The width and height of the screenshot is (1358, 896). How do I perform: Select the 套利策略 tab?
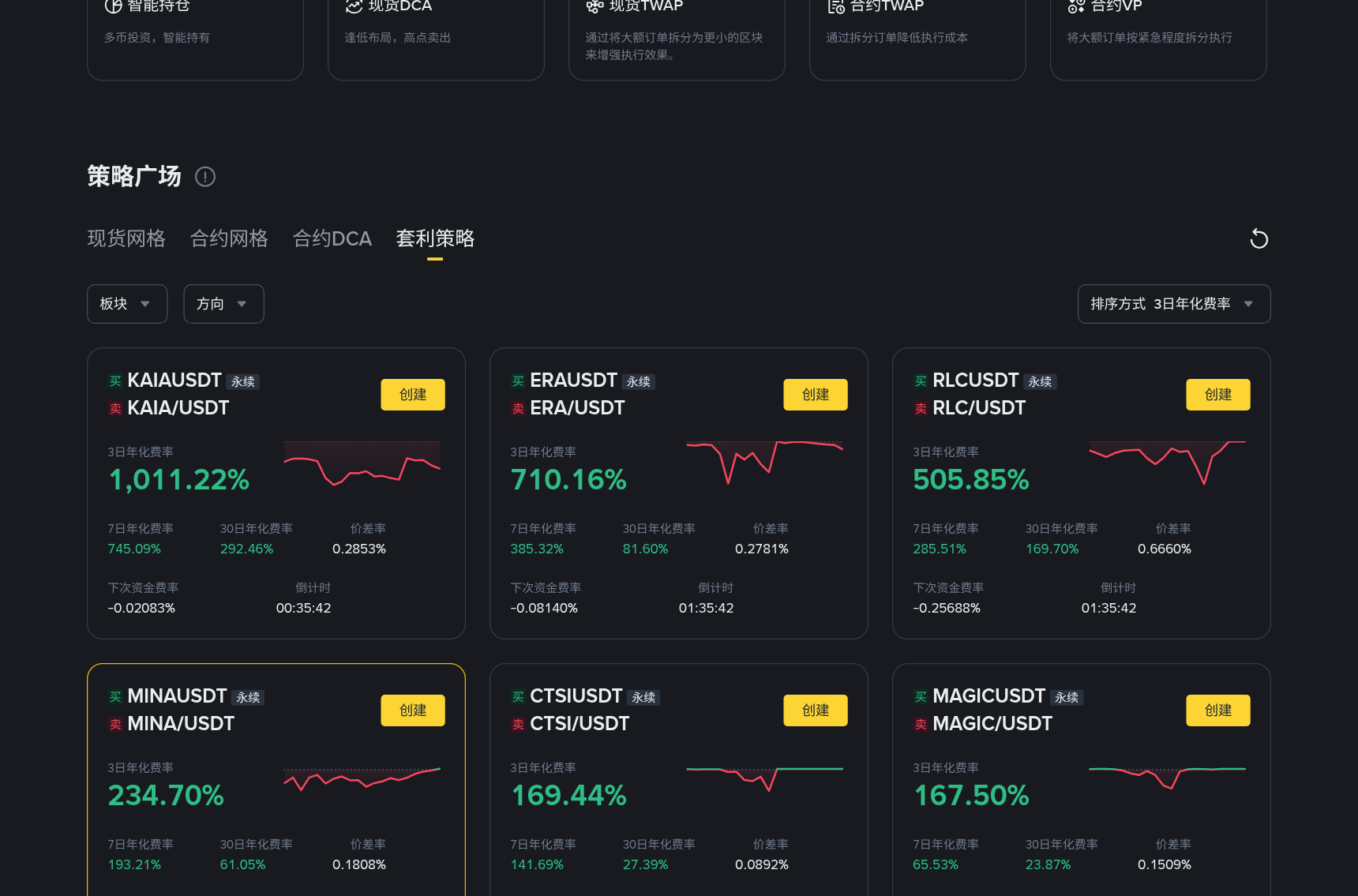pyautogui.click(x=435, y=238)
